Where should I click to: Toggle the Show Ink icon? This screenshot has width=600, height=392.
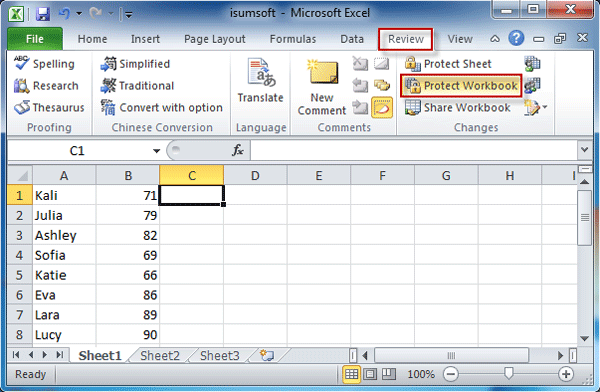pos(382,108)
